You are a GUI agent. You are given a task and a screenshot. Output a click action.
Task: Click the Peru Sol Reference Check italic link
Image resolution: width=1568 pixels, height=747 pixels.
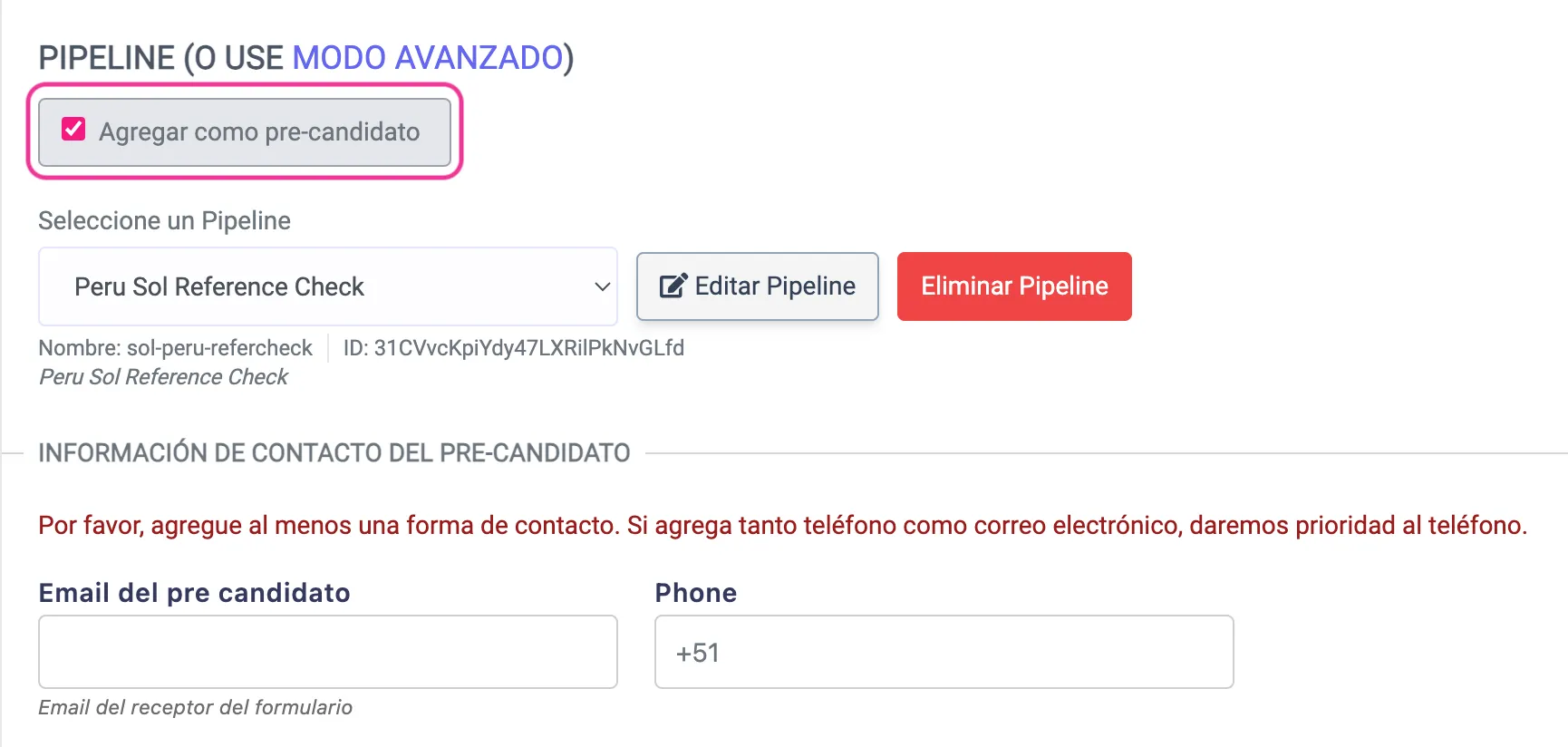point(163,376)
